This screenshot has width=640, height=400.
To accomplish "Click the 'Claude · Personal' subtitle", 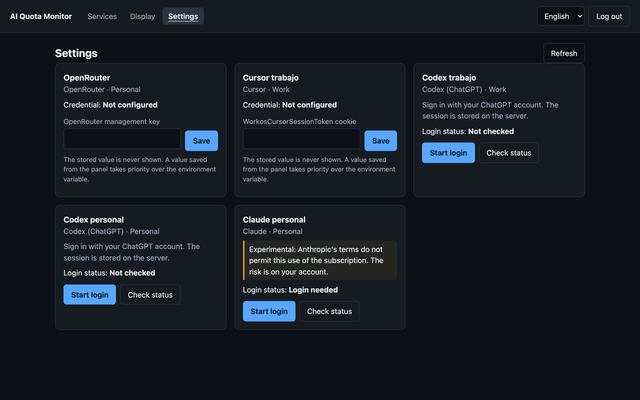I will 273,231.
